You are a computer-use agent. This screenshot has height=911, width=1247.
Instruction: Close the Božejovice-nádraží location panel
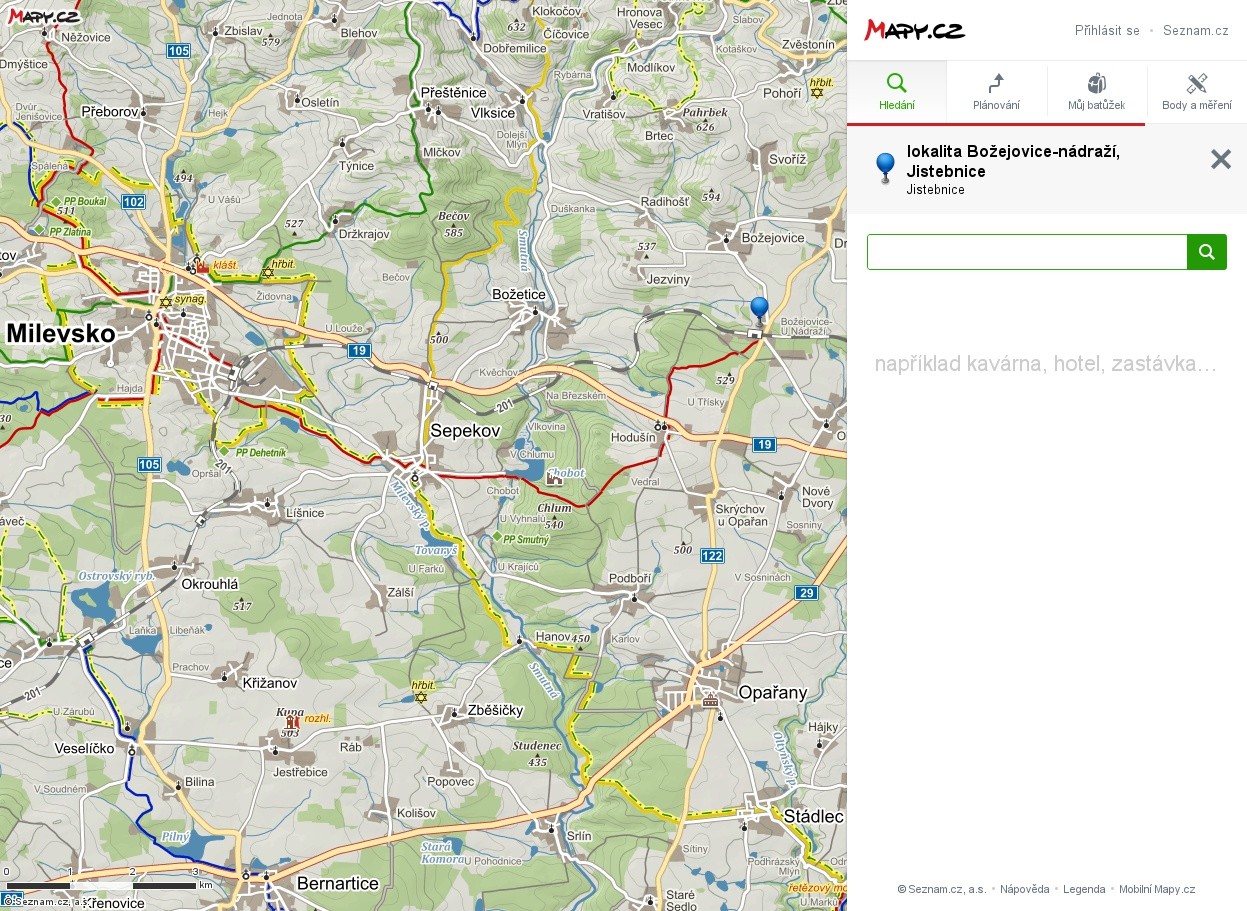1220,159
